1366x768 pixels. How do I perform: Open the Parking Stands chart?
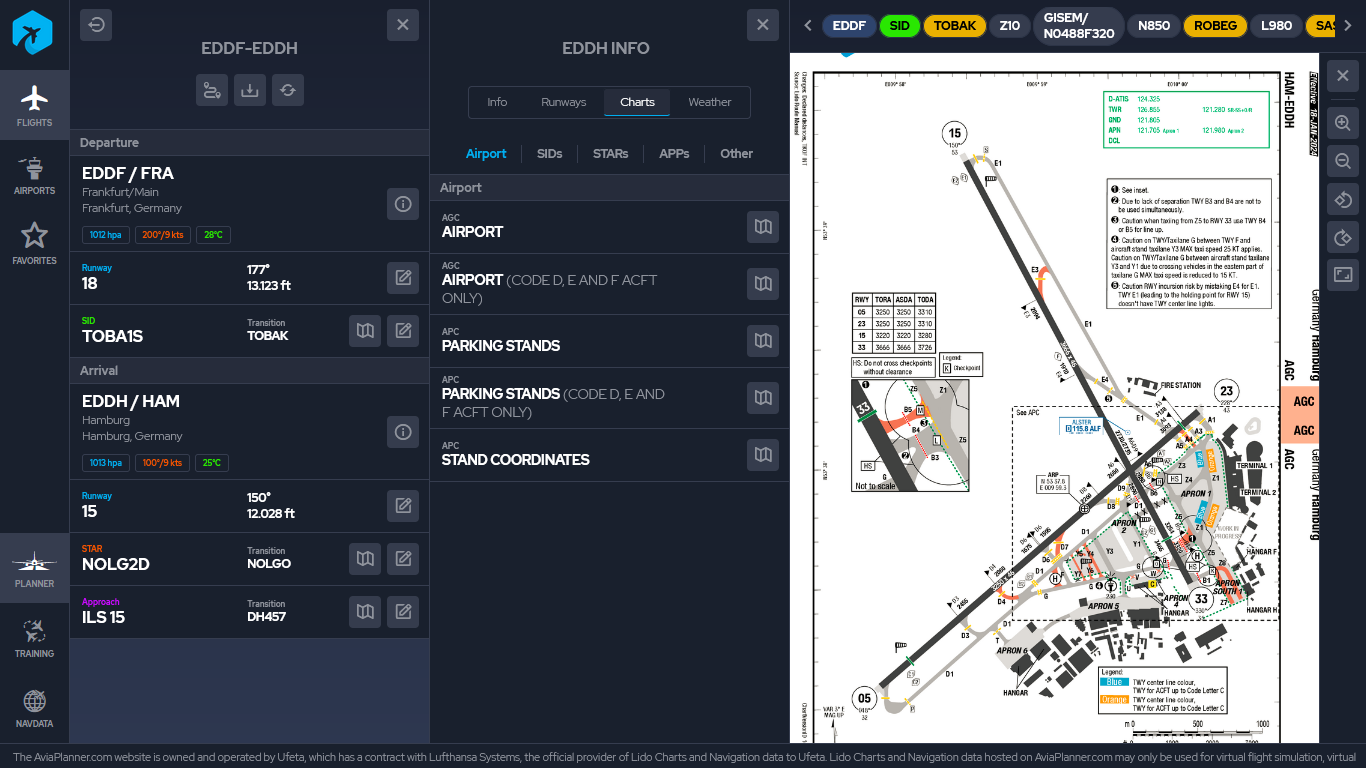coord(763,341)
